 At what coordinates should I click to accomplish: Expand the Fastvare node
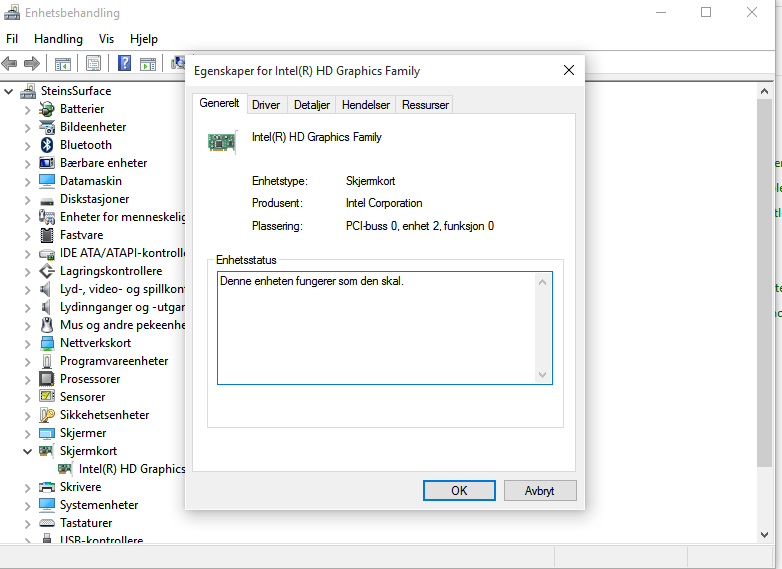tap(27, 235)
